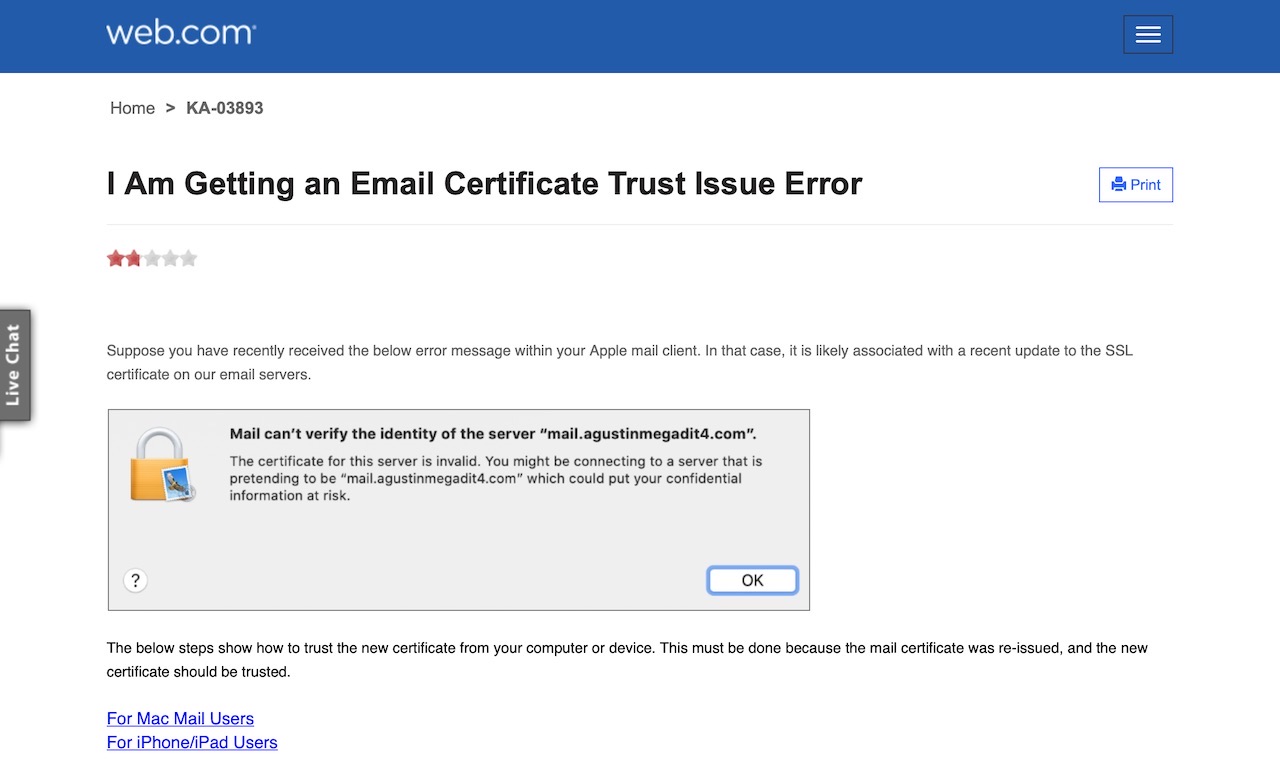Select the KA-03893 breadcrumb item
The height and width of the screenshot is (763, 1280).
point(224,108)
